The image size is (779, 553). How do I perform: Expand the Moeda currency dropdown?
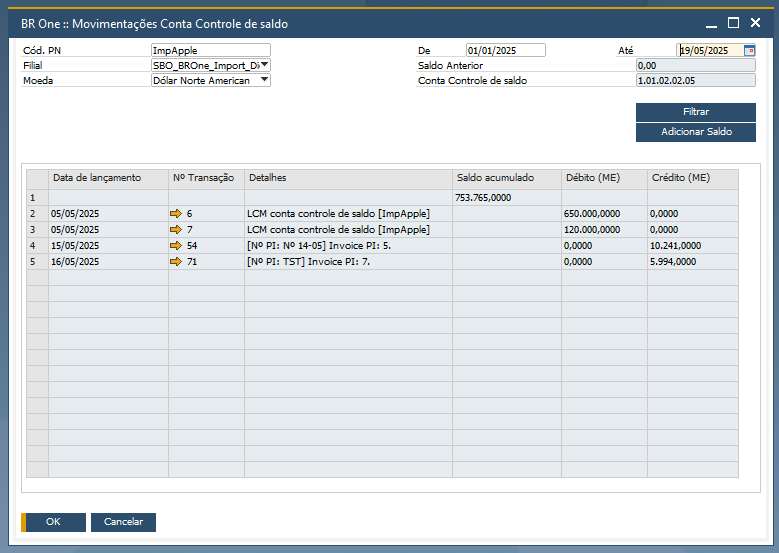coord(265,79)
